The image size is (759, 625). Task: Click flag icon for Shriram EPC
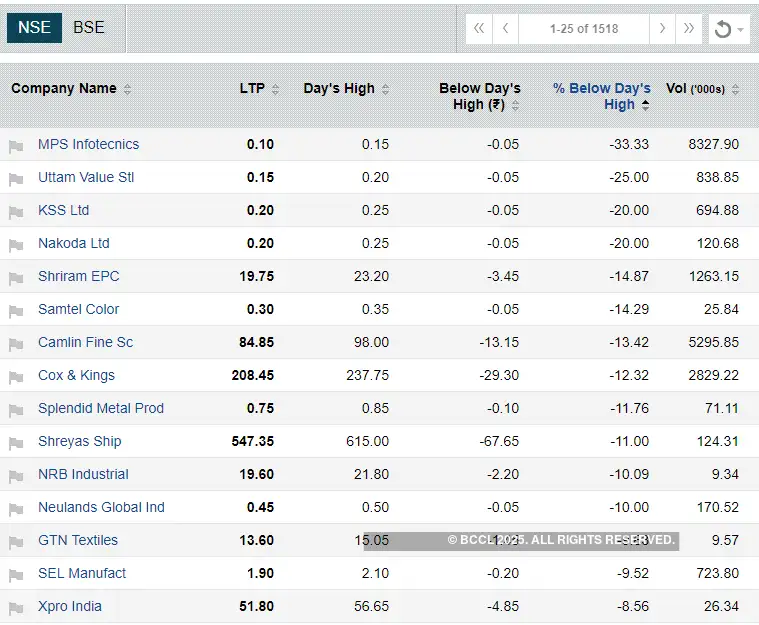pyautogui.click(x=16, y=277)
